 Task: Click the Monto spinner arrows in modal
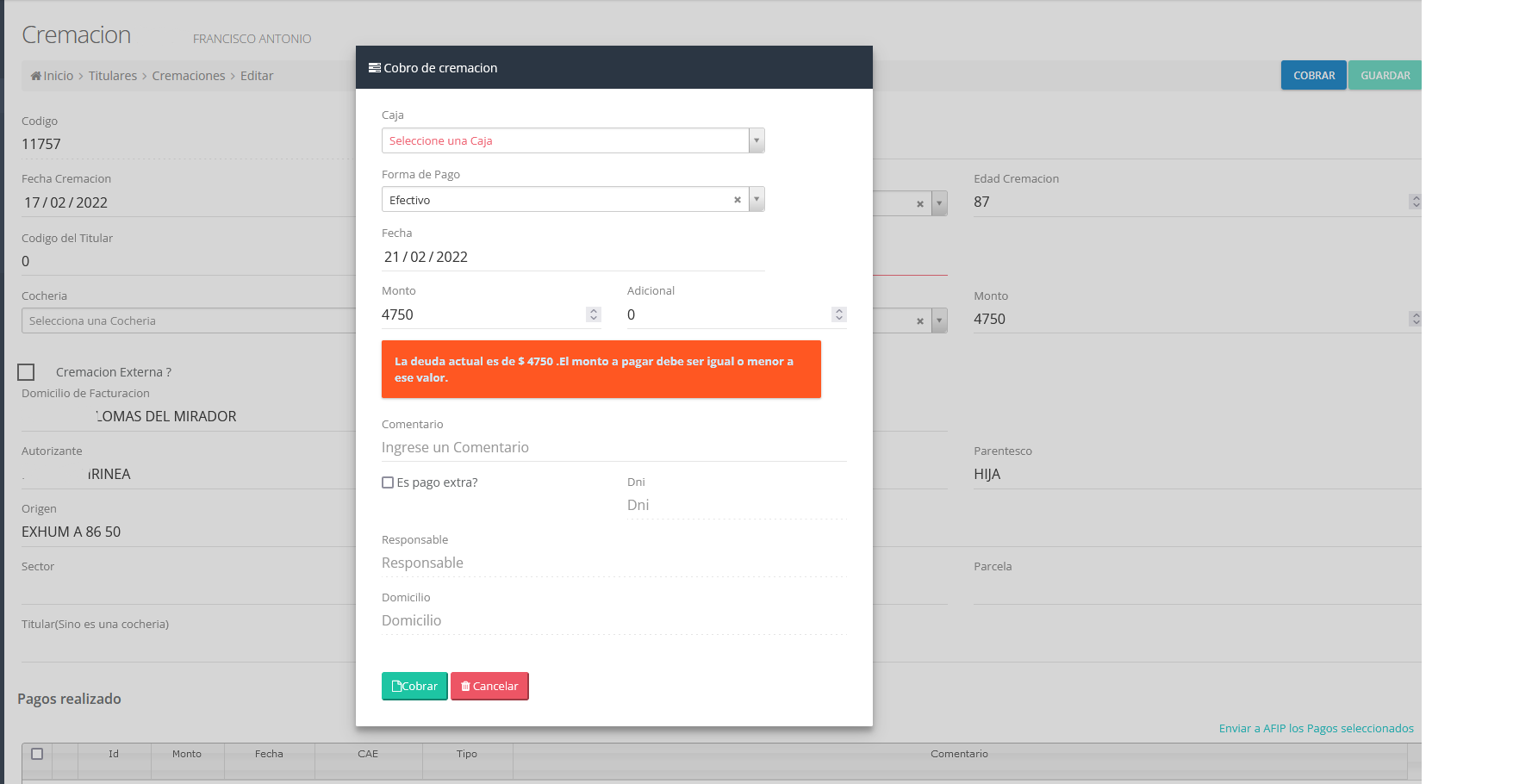[594, 314]
